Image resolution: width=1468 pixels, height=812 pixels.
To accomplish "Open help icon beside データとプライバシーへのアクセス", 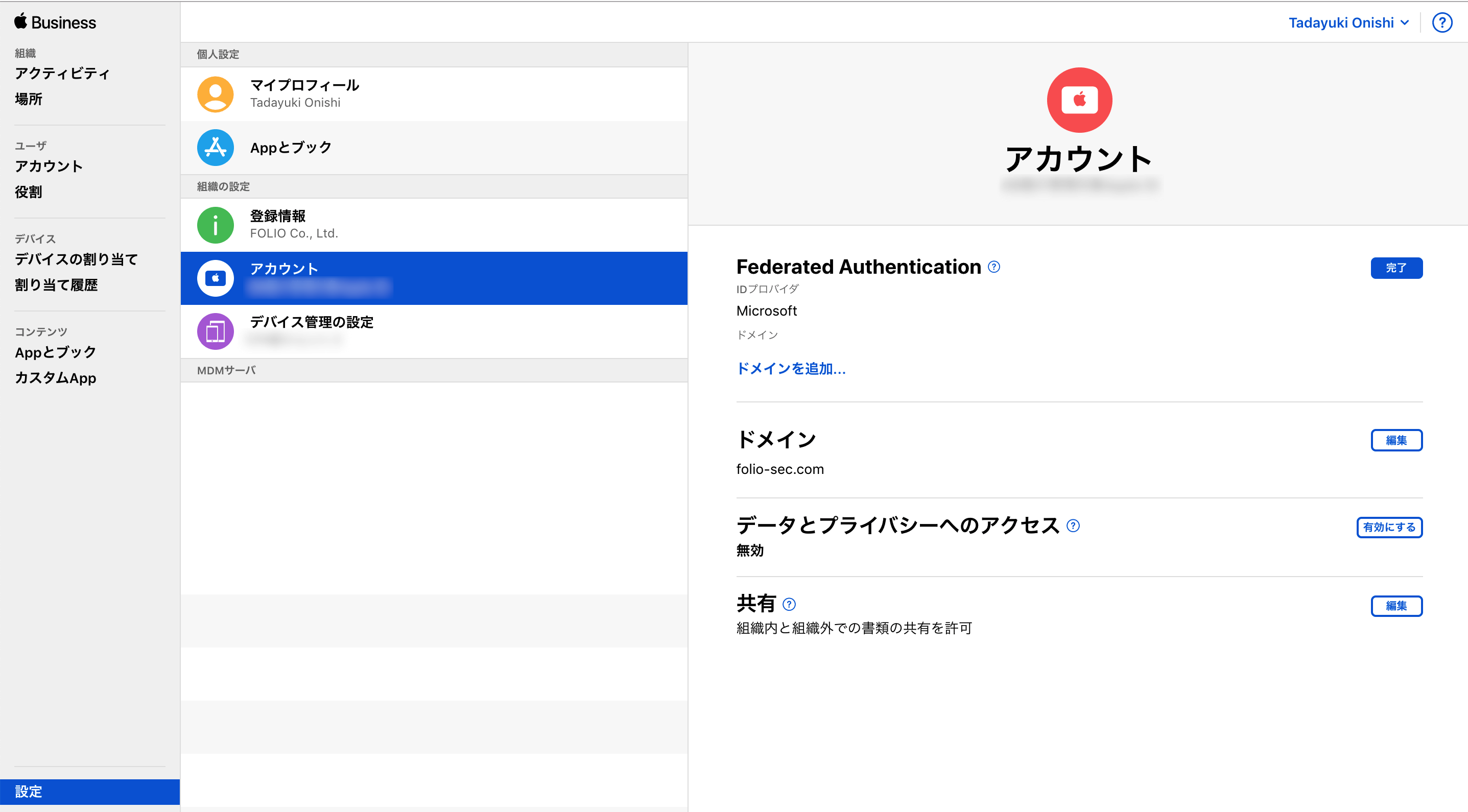I will (x=1073, y=526).
